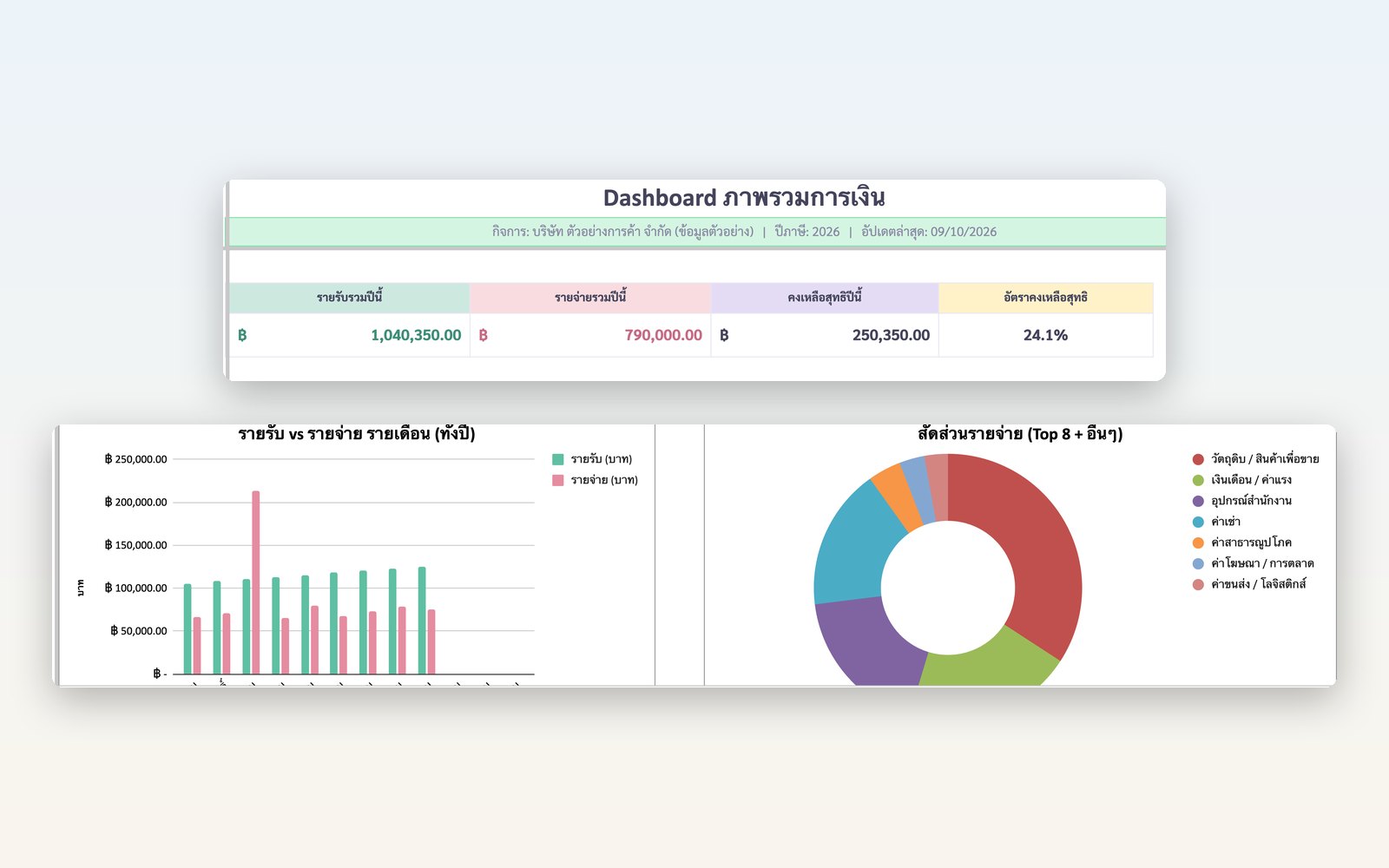Click the รายรับ (บาท) legend label
The image size is (1389, 868).
coord(602,459)
